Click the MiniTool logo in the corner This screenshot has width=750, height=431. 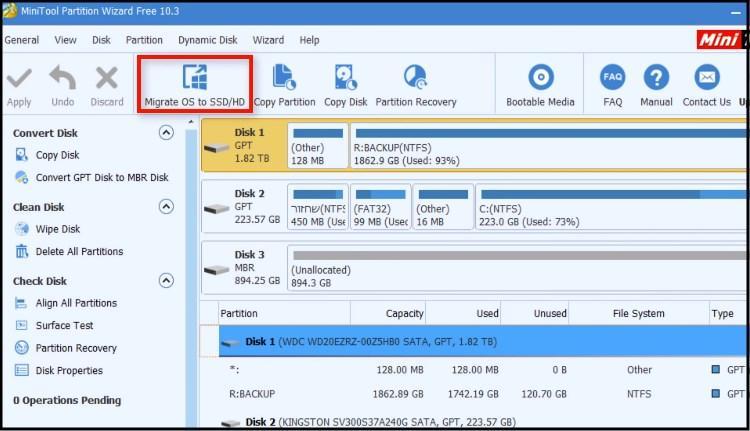click(721, 40)
